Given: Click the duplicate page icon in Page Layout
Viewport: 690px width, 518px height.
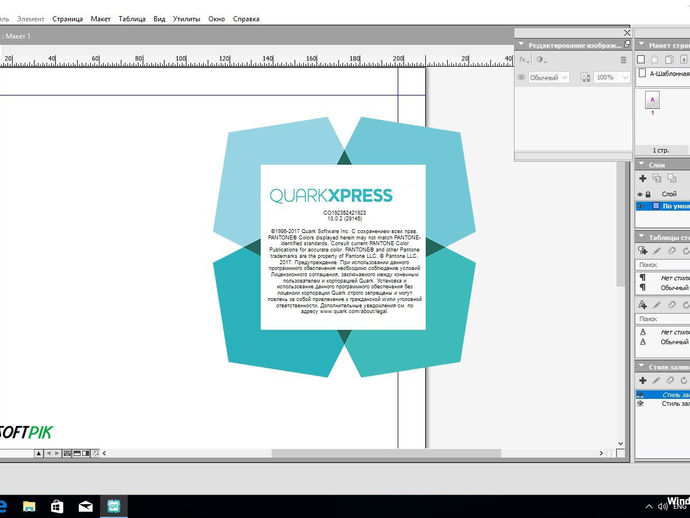Looking at the screenshot, I should pos(669,59).
